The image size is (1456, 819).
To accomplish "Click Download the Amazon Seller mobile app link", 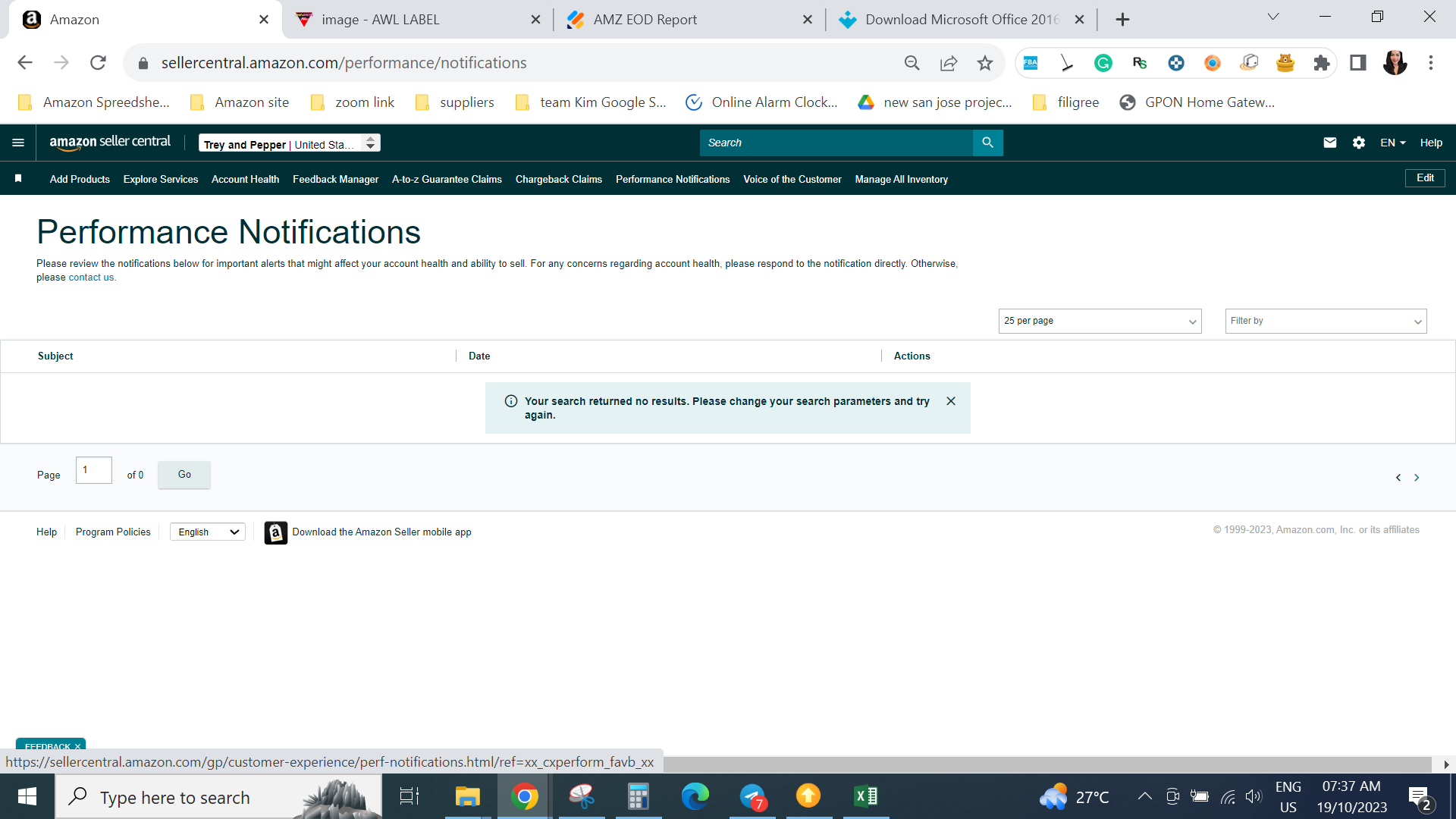I will pyautogui.click(x=381, y=532).
